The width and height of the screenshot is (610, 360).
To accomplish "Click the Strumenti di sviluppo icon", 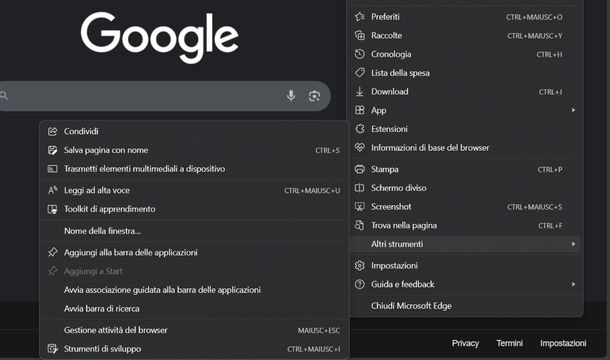I will coord(53,349).
